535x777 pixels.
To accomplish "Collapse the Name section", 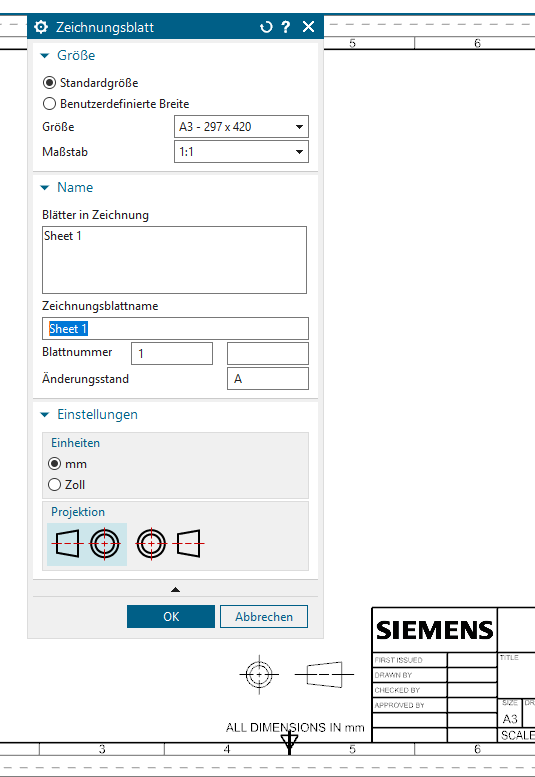I will coord(45,187).
